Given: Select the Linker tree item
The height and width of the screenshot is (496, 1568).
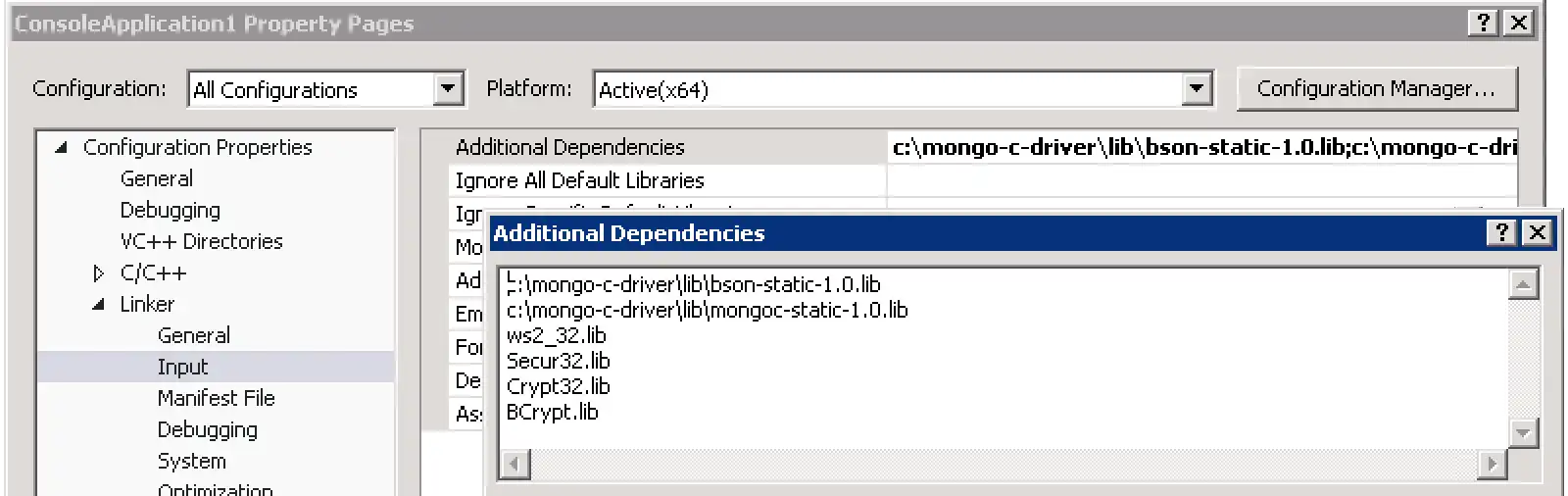Looking at the screenshot, I should (x=147, y=304).
